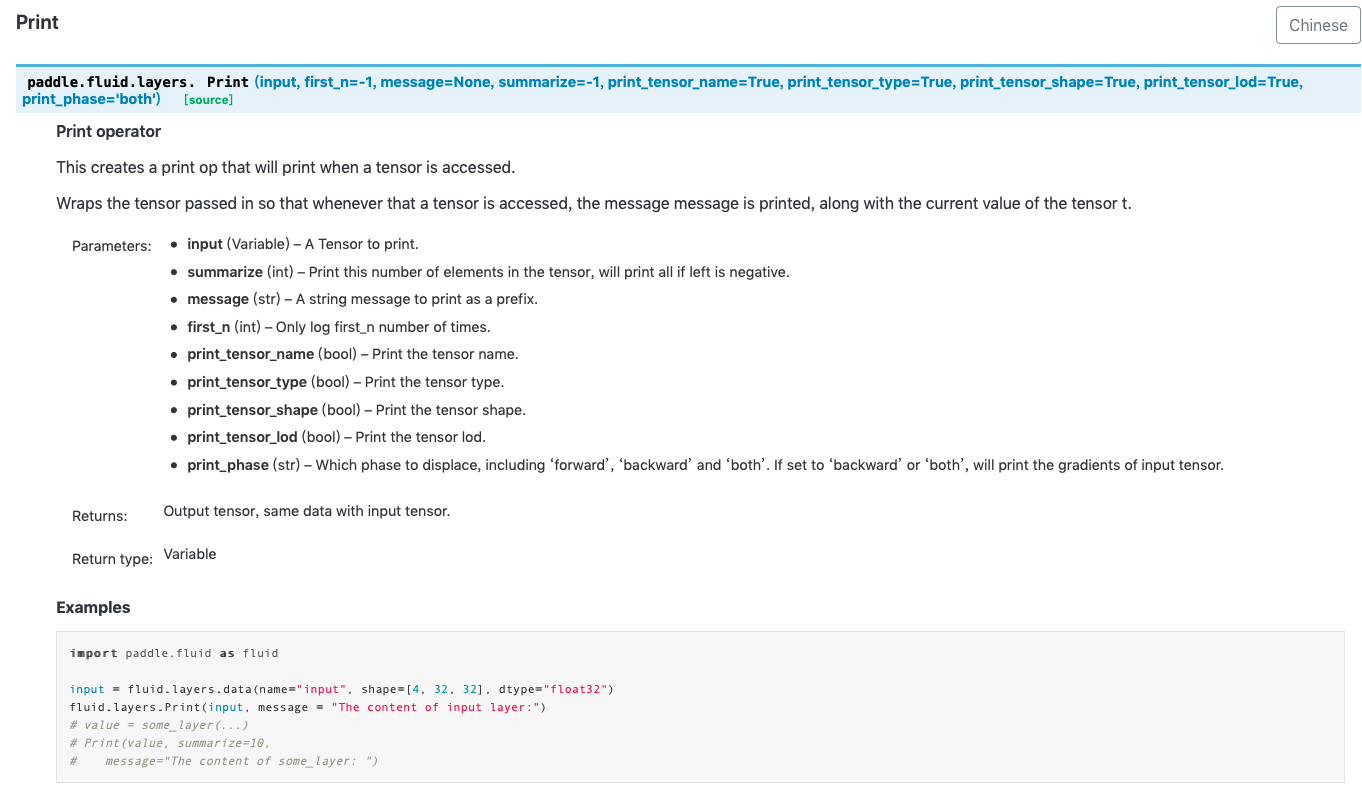The width and height of the screenshot is (1362, 807).
Task: Switch documentation language to Chinese
Action: point(1318,25)
